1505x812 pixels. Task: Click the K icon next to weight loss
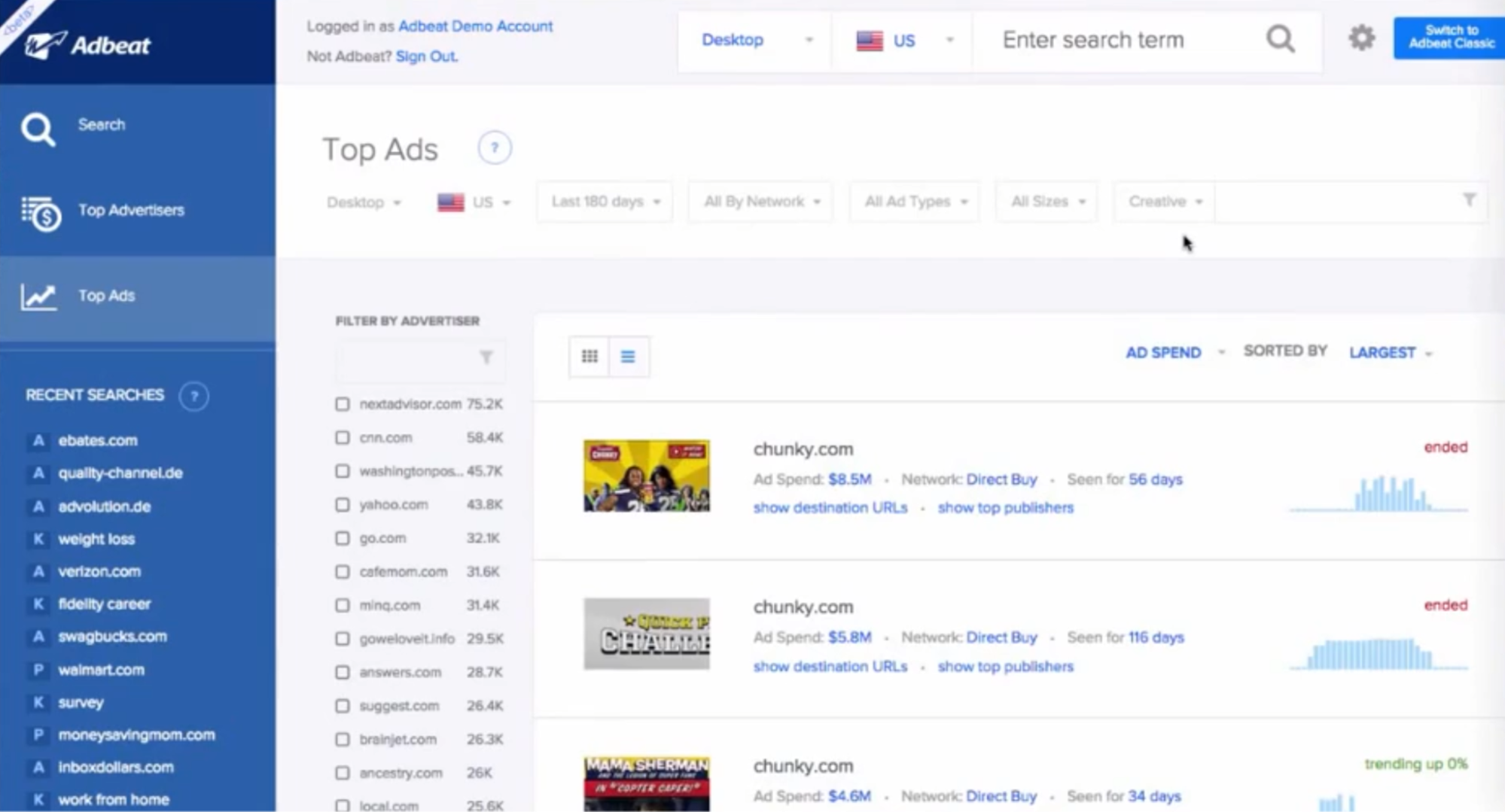(38, 540)
